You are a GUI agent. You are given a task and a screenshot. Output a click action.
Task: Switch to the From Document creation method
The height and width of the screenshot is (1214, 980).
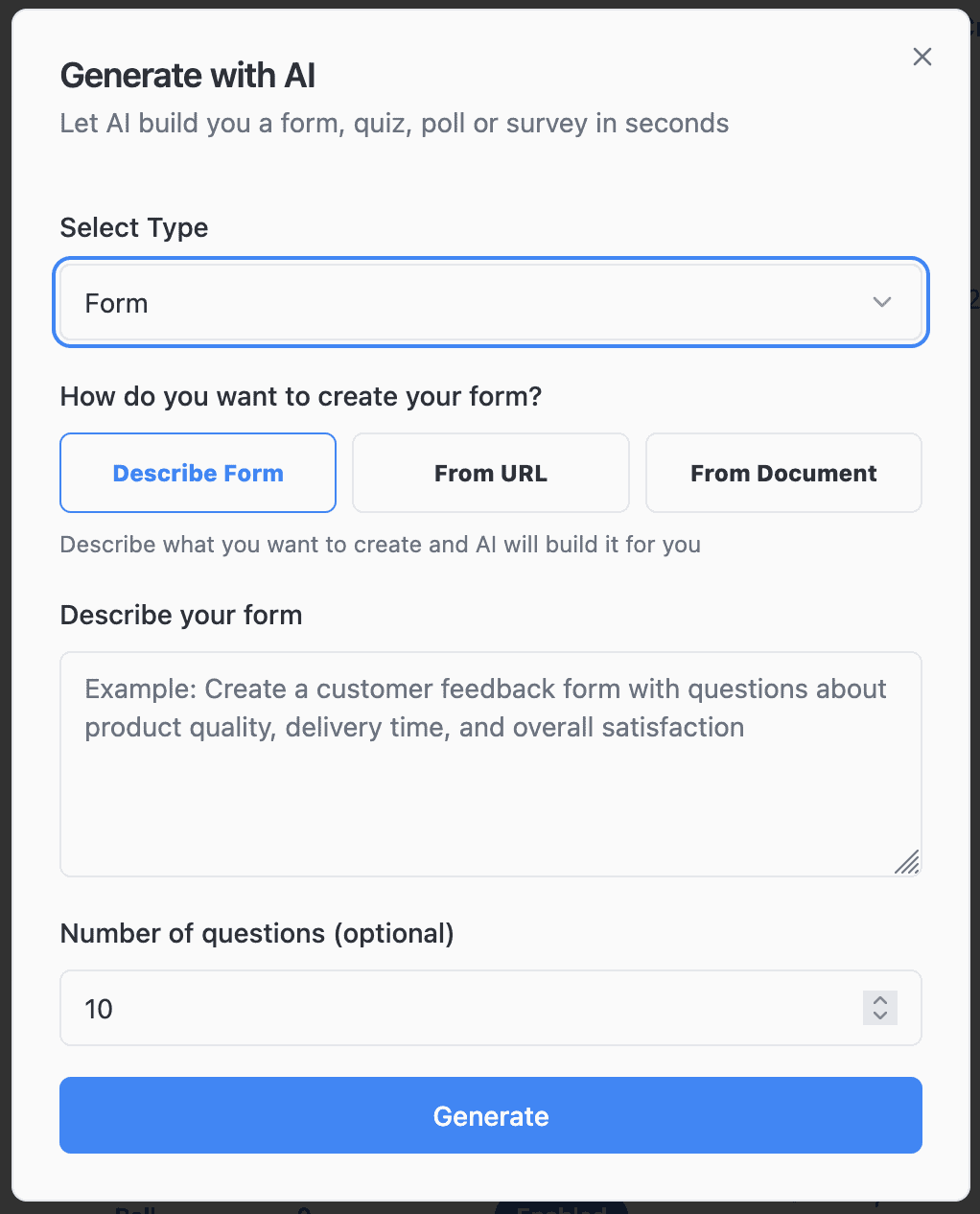[782, 473]
